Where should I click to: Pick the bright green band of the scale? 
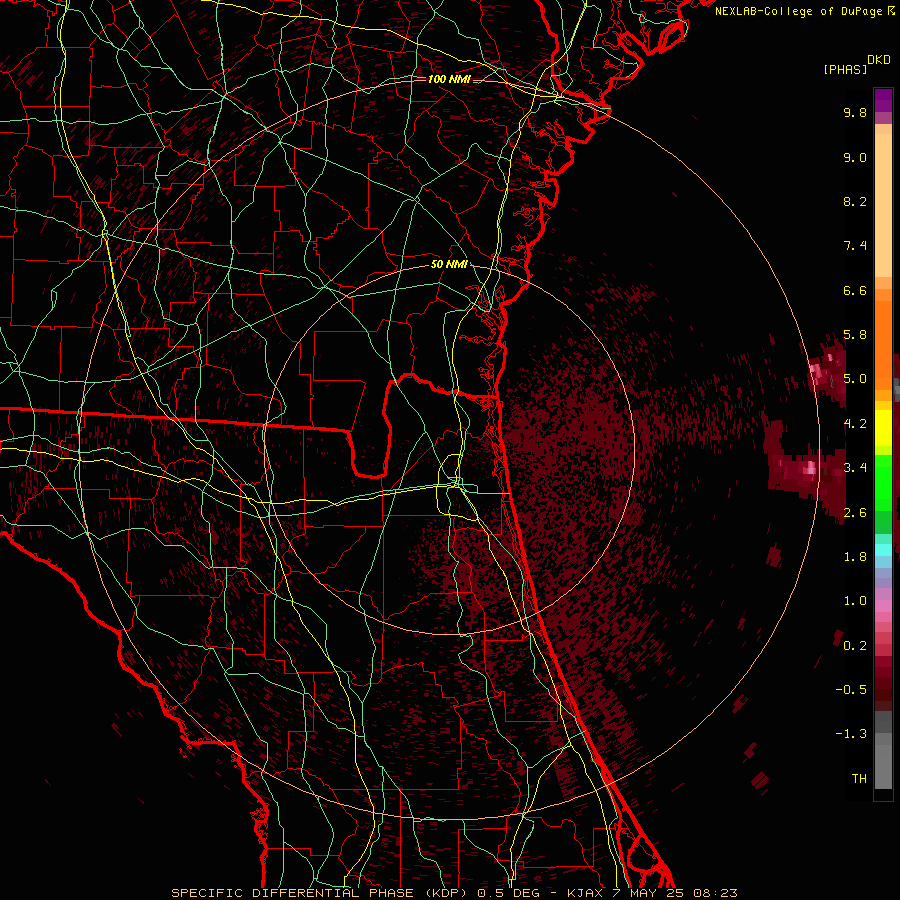(x=883, y=482)
